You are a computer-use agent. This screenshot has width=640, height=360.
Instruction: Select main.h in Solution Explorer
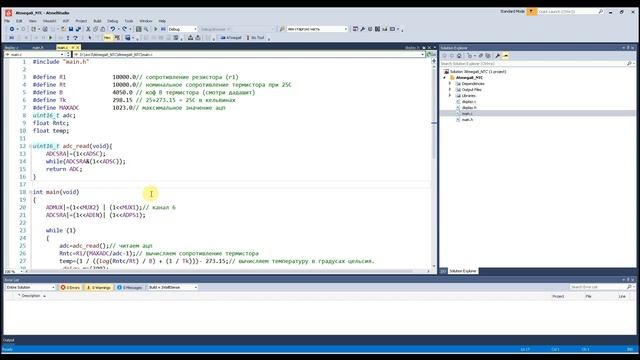467,120
